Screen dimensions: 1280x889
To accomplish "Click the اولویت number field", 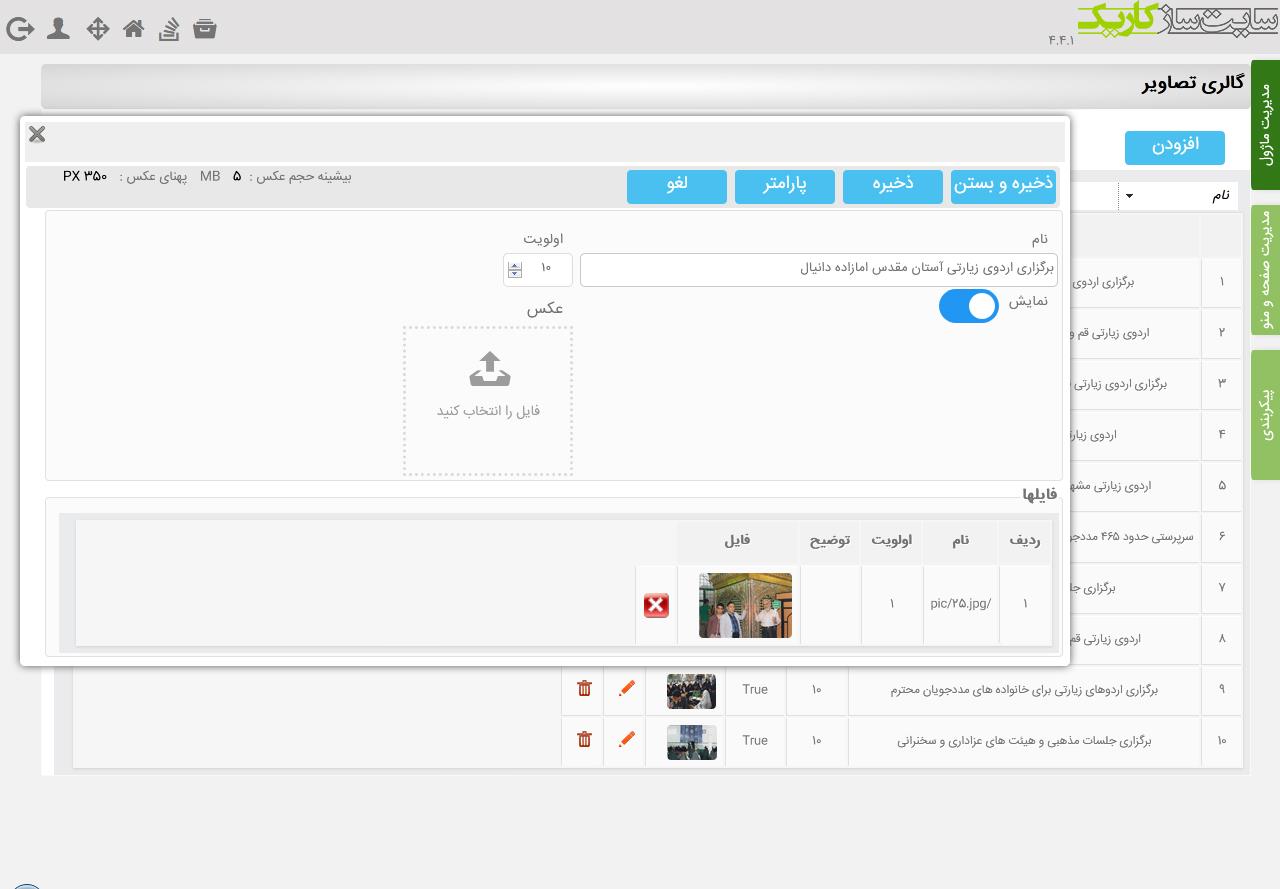I will [538, 269].
